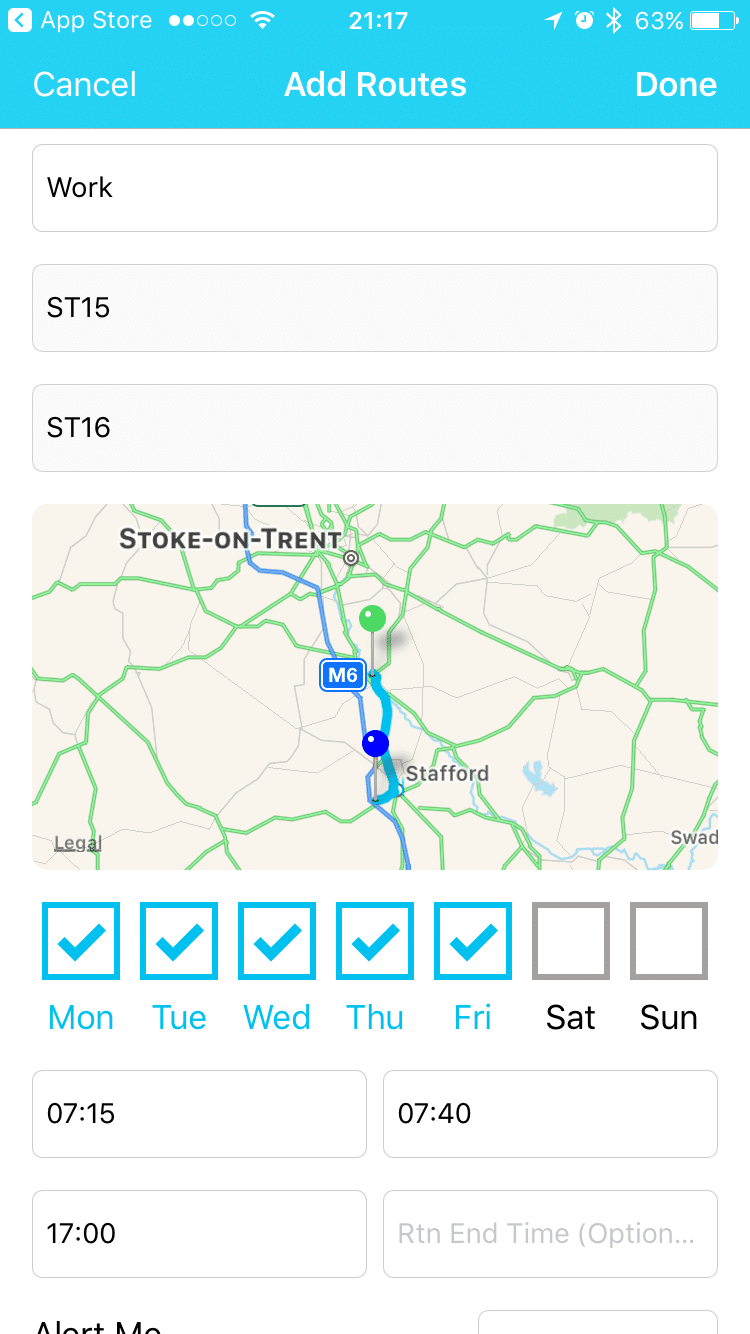Open the 07:15 departure time picker
The image size is (750, 1334).
pos(199,1113)
